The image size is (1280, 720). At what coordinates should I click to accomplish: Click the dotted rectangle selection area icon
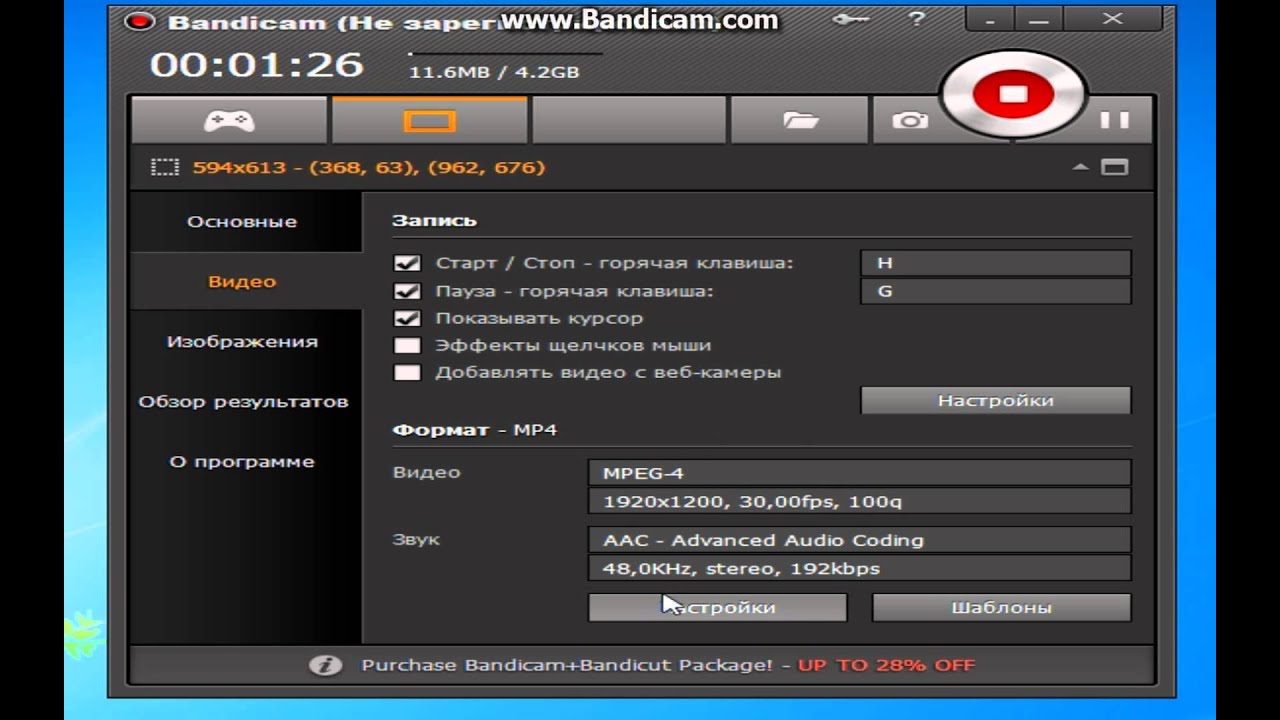(164, 167)
